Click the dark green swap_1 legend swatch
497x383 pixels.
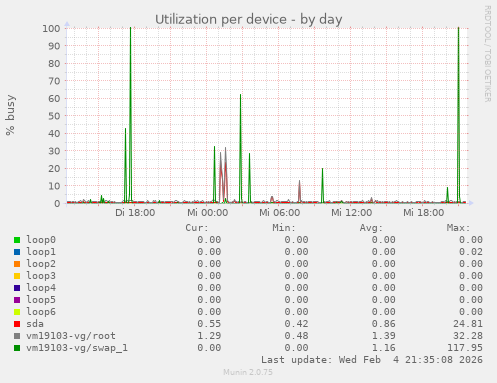point(17,348)
